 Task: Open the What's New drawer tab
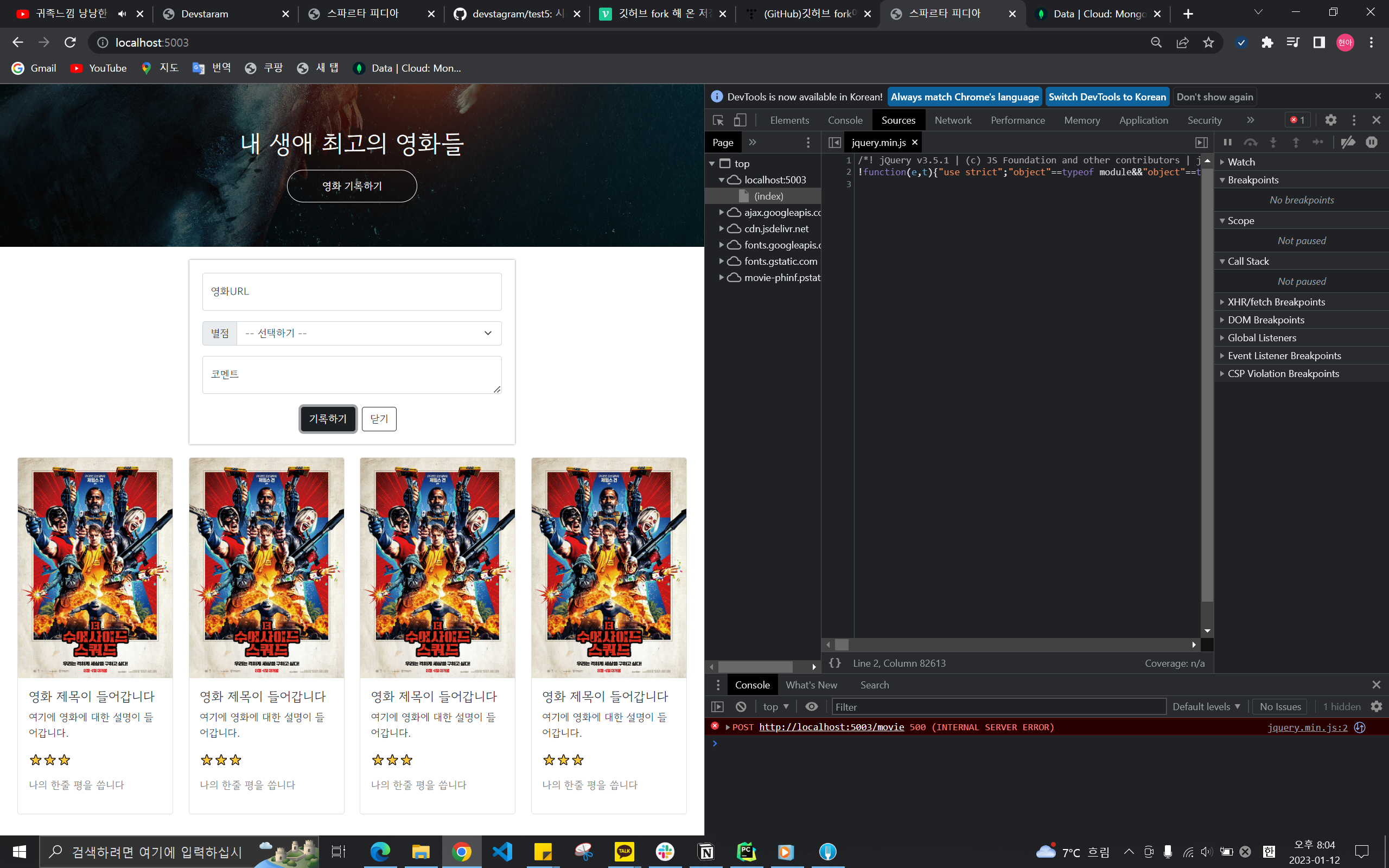(x=811, y=685)
